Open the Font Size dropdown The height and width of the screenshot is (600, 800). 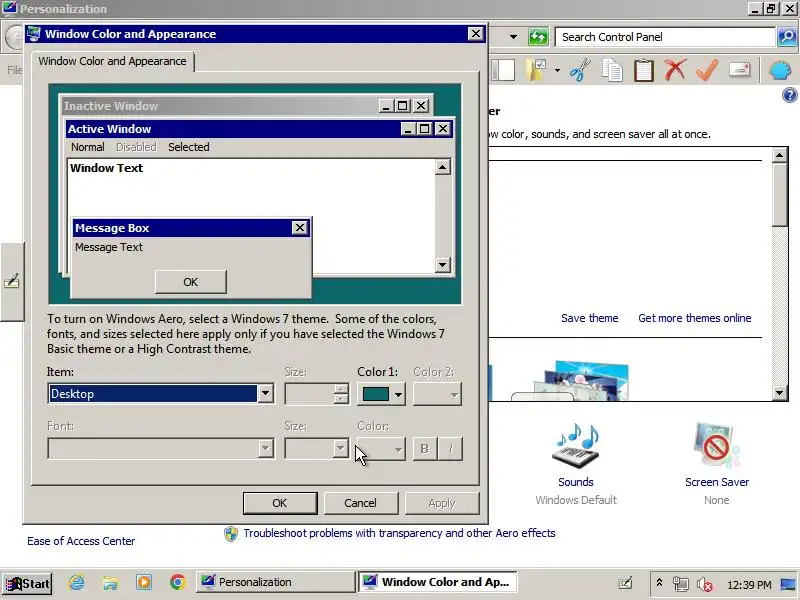point(316,448)
